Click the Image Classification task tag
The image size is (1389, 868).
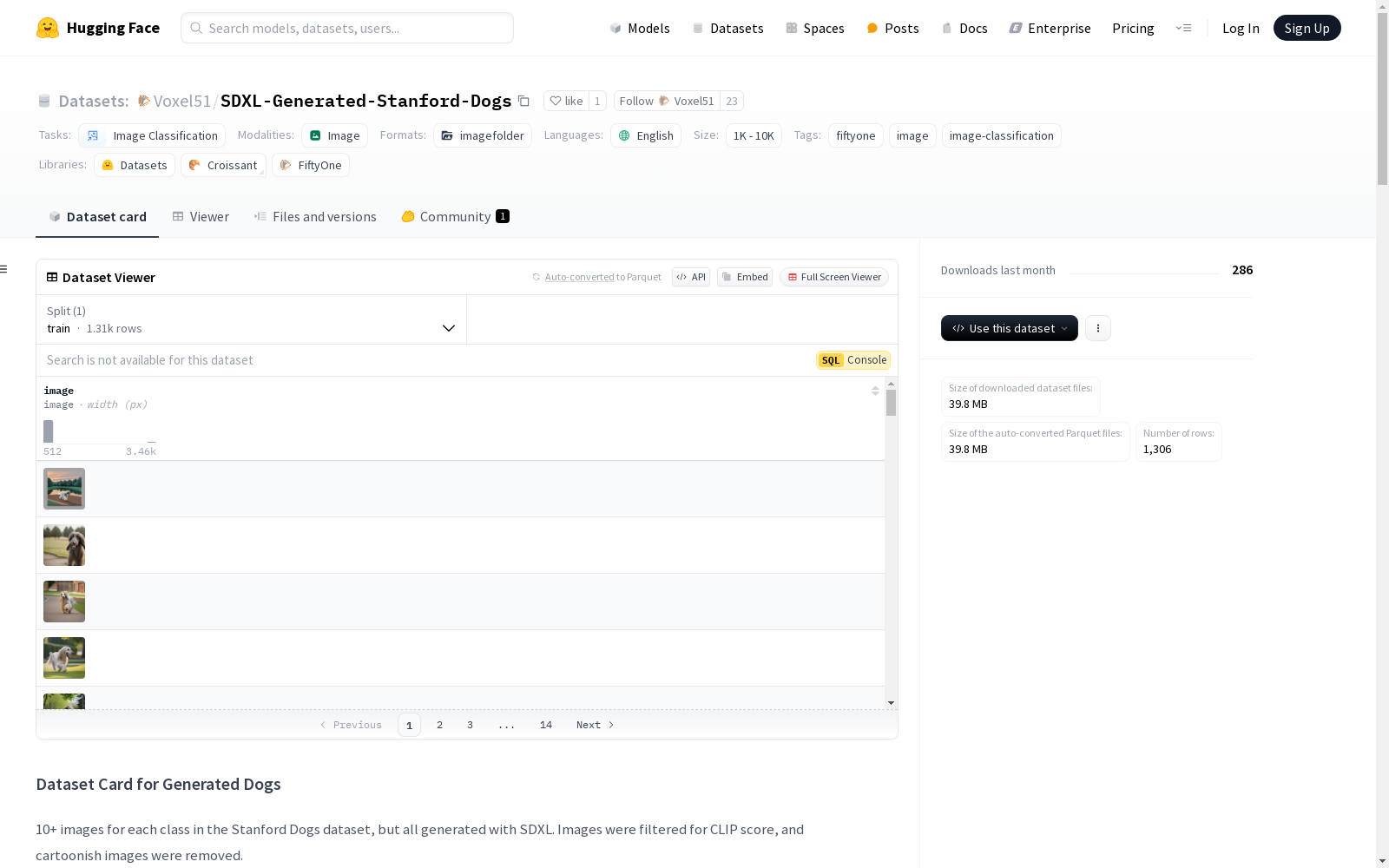(x=152, y=135)
